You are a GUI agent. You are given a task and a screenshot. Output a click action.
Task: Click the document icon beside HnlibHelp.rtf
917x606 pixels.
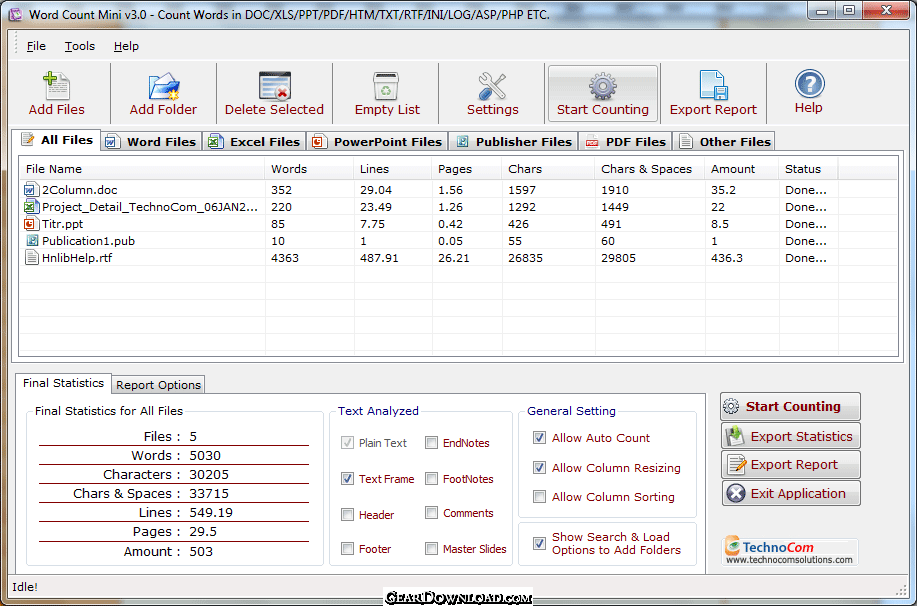pos(32,258)
